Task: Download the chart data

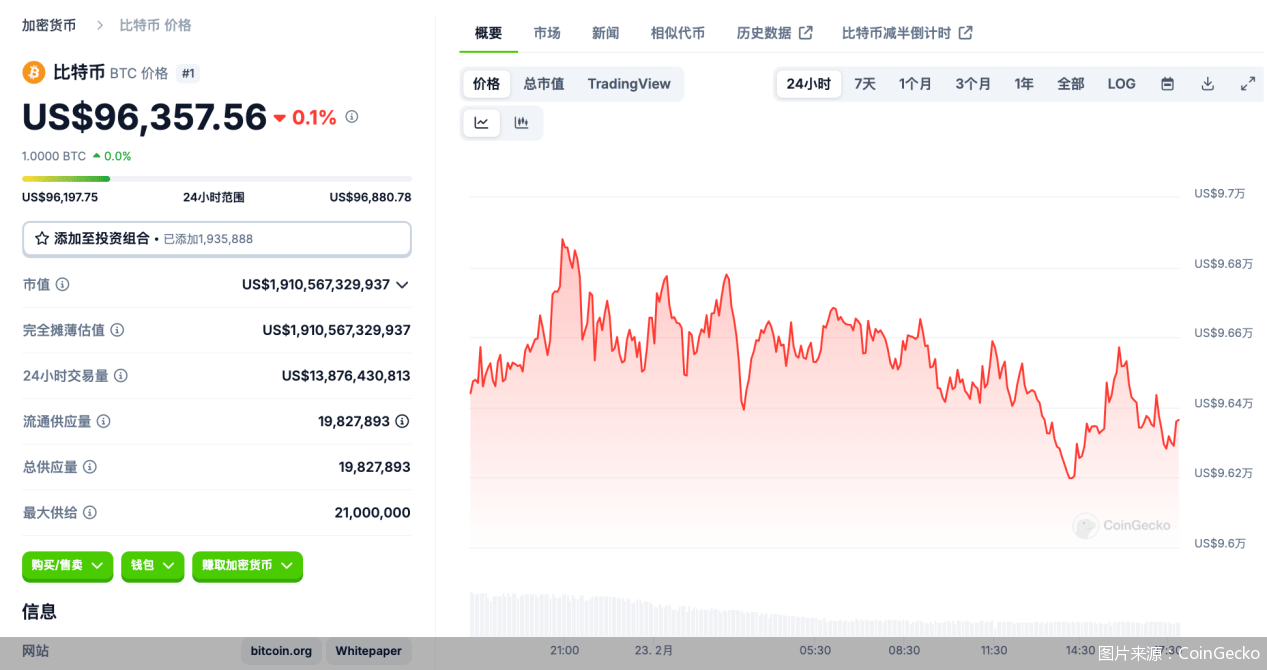Action: coord(1207,84)
